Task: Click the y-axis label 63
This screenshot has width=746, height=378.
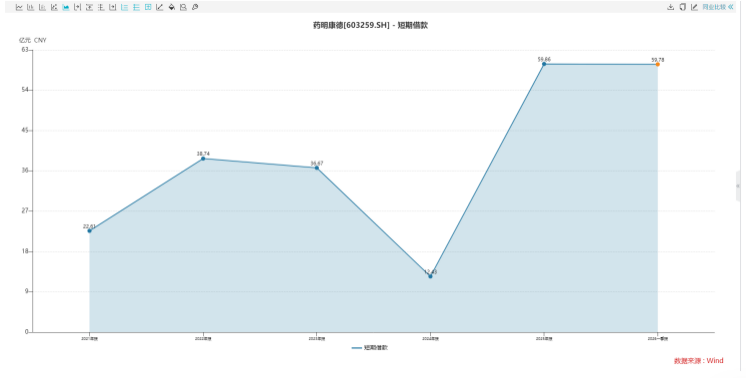Action: click(25, 49)
